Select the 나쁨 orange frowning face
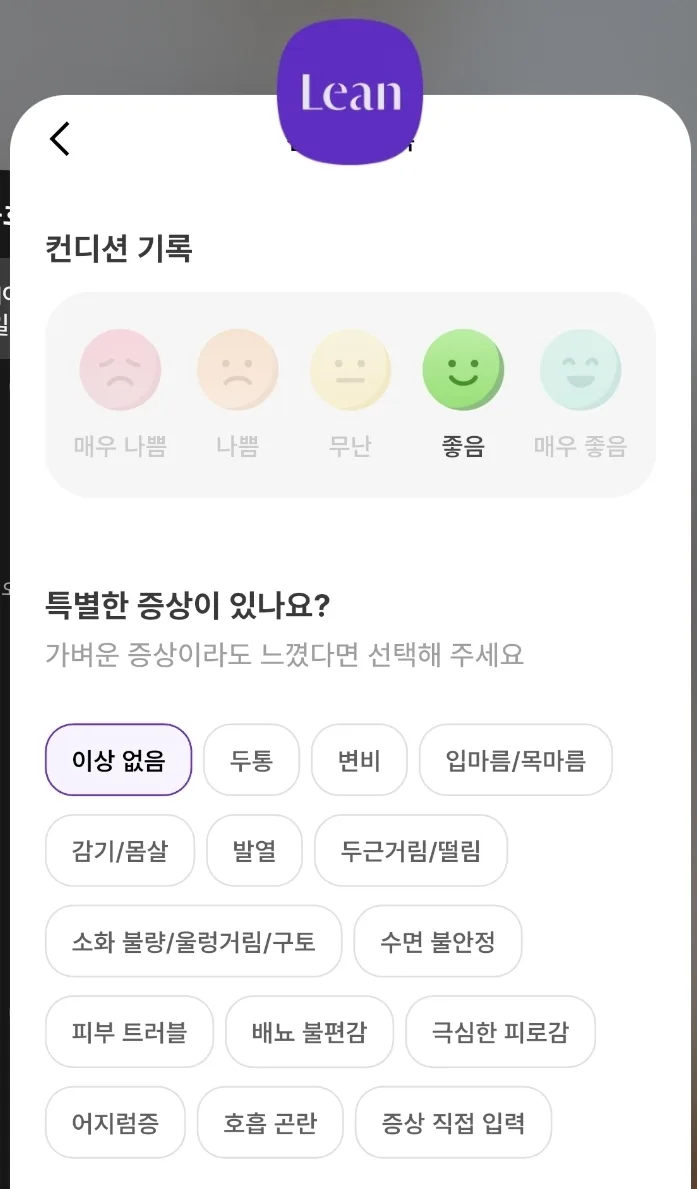697x1189 pixels. pyautogui.click(x=237, y=370)
